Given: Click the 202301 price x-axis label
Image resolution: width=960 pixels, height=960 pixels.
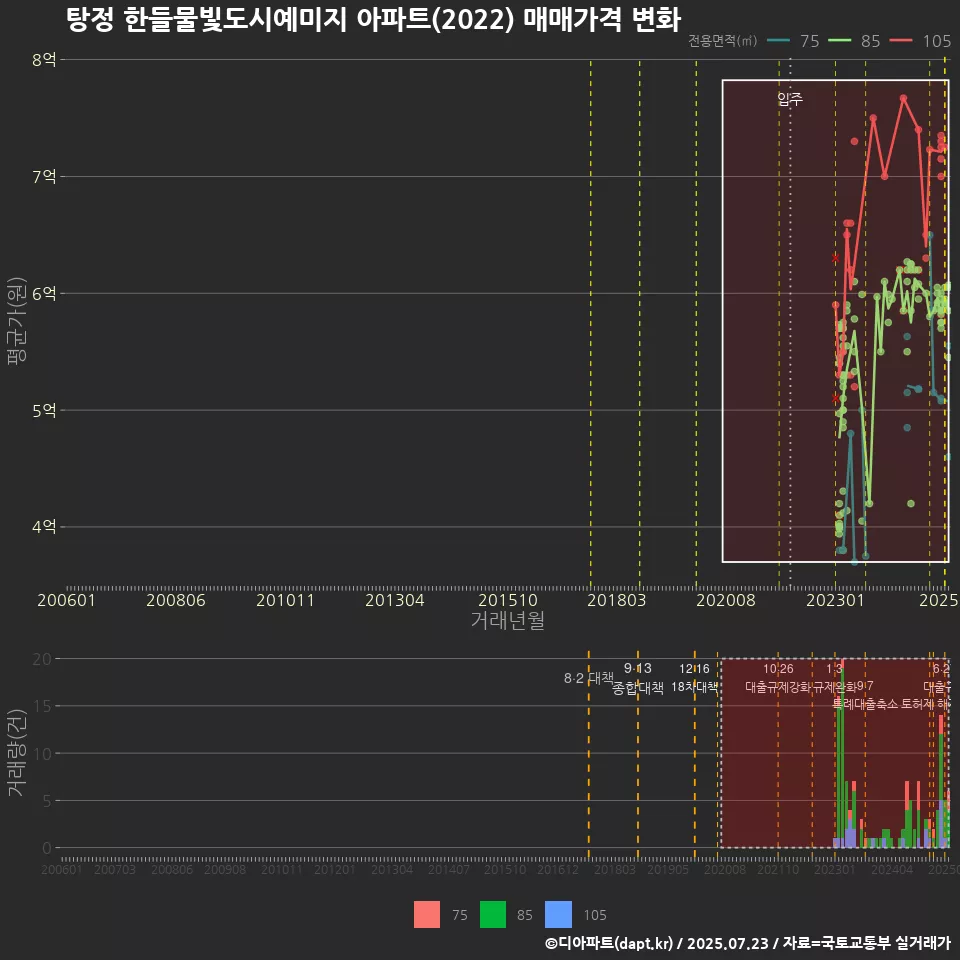Looking at the screenshot, I should click(835, 600).
